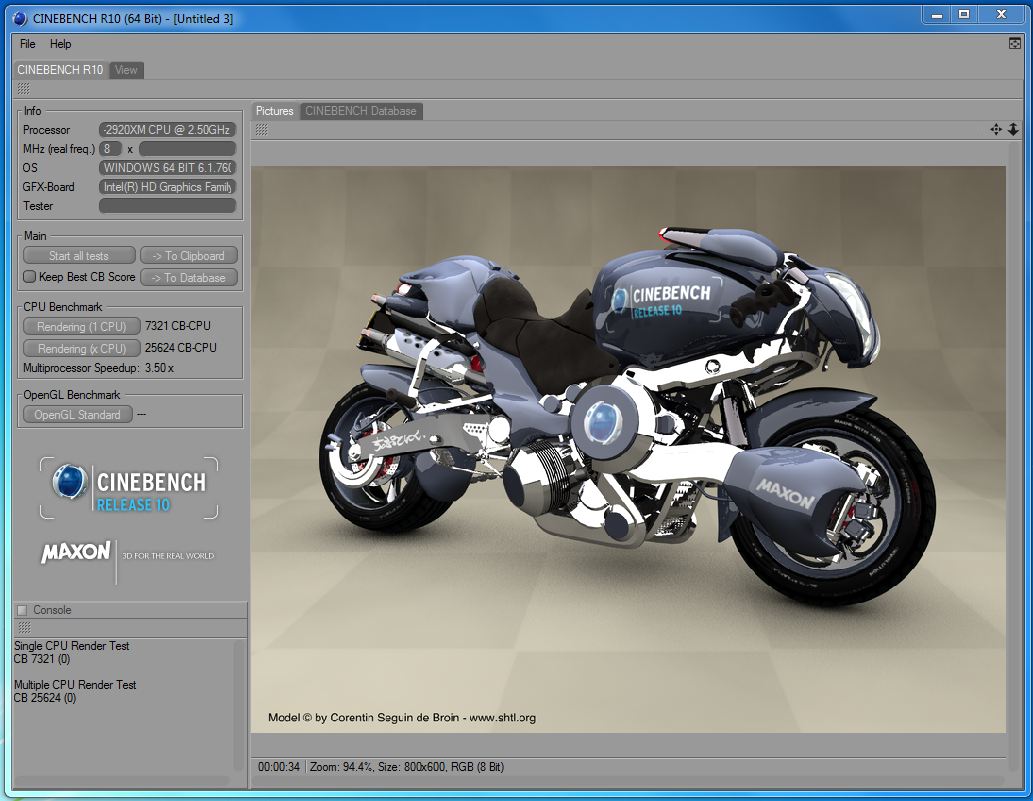Click the CINEBENCH Release 10 logo
The image size is (1033, 801).
coord(129,488)
